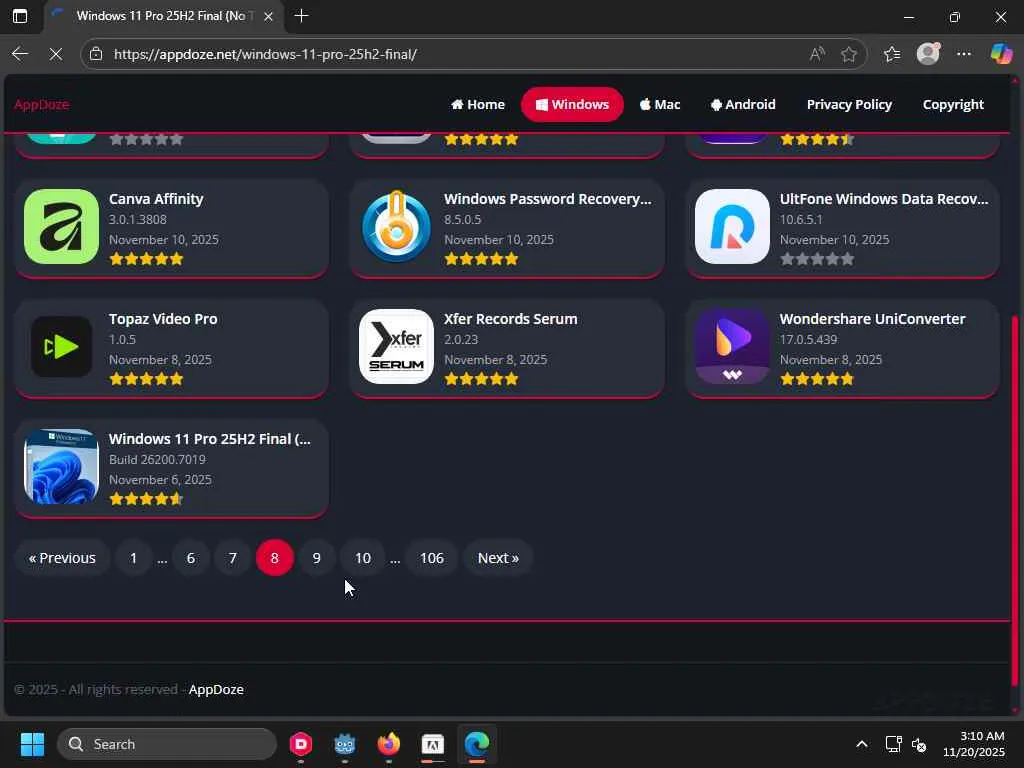
Task: Click the taskbar Search box
Action: (x=167, y=744)
